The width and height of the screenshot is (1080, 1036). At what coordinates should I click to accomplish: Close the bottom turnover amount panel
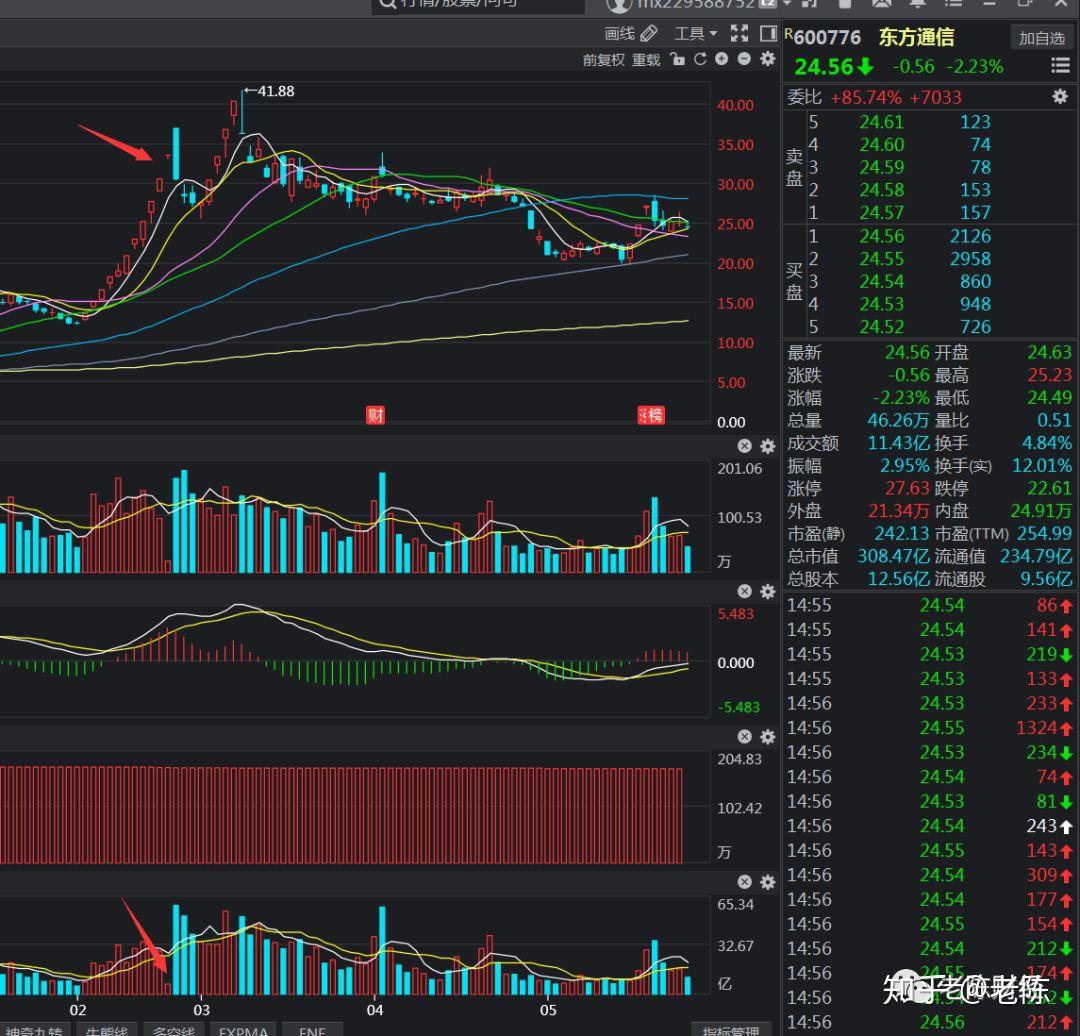tap(745, 882)
